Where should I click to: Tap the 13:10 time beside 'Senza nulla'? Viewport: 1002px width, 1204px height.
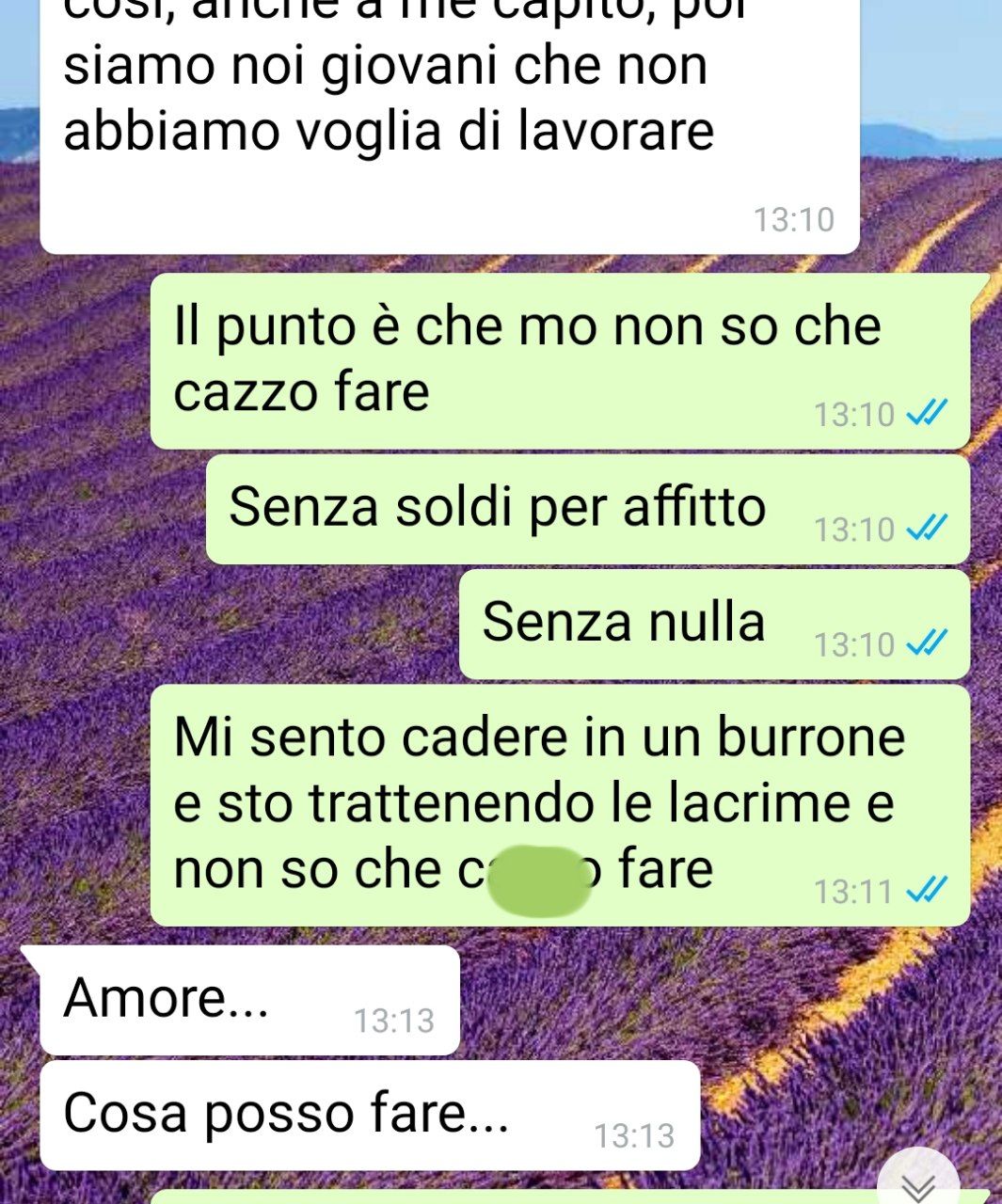[853, 645]
